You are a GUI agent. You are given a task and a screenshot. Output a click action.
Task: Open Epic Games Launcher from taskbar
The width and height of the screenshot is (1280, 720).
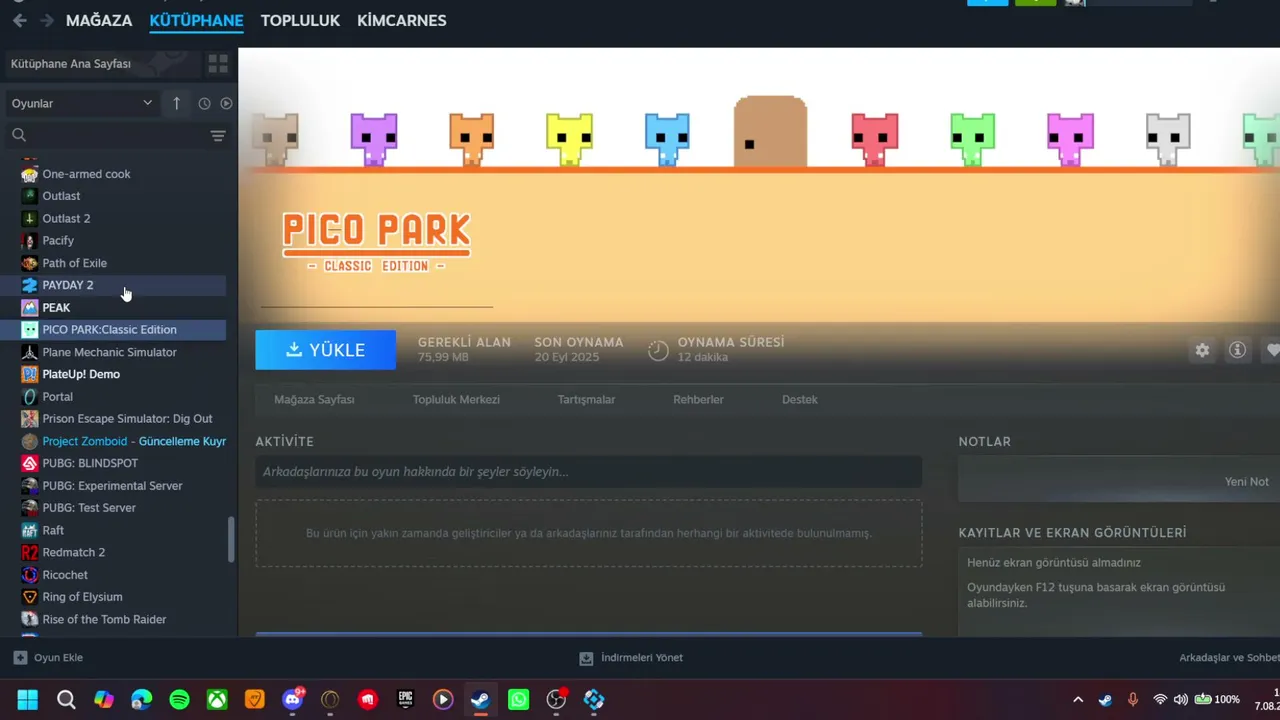click(x=405, y=700)
